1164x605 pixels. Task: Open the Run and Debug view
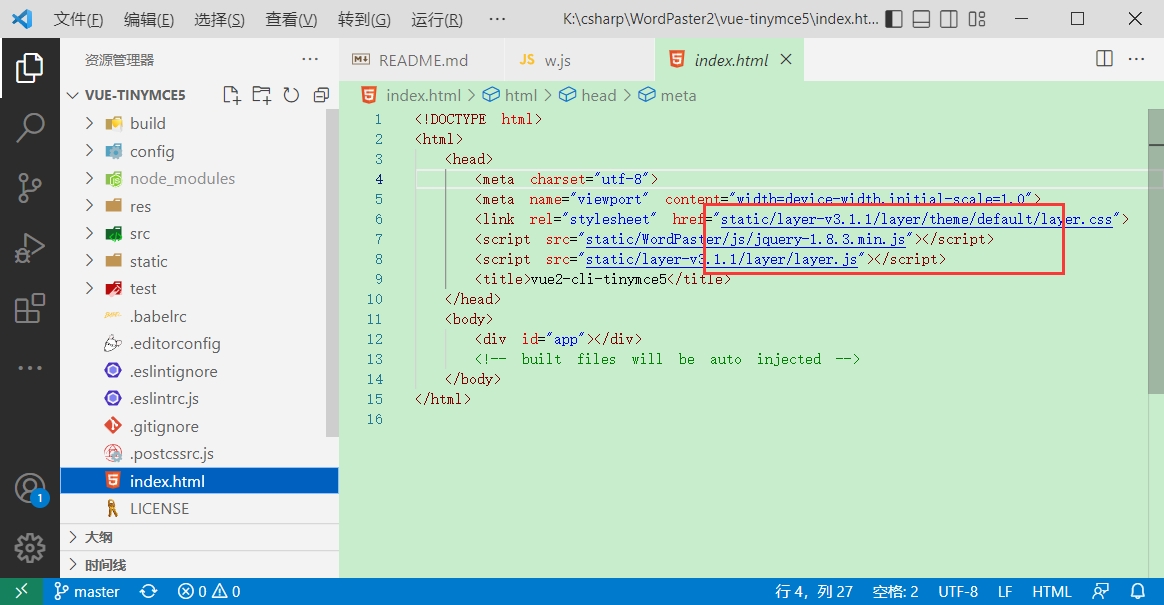coord(30,249)
